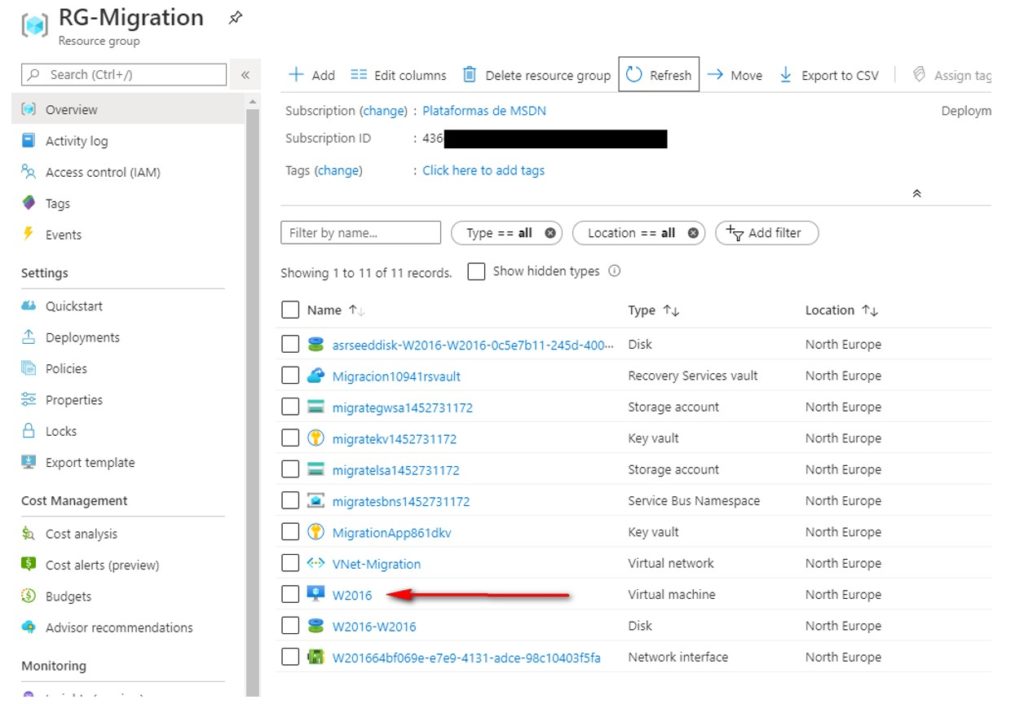Check the select-all checkbox in header
This screenshot has width=1024, height=704.
pyautogui.click(x=290, y=310)
